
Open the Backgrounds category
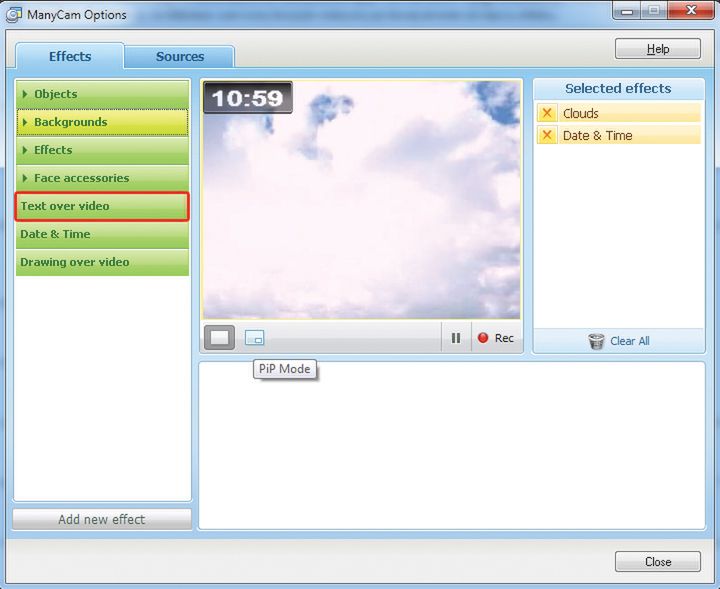point(102,122)
